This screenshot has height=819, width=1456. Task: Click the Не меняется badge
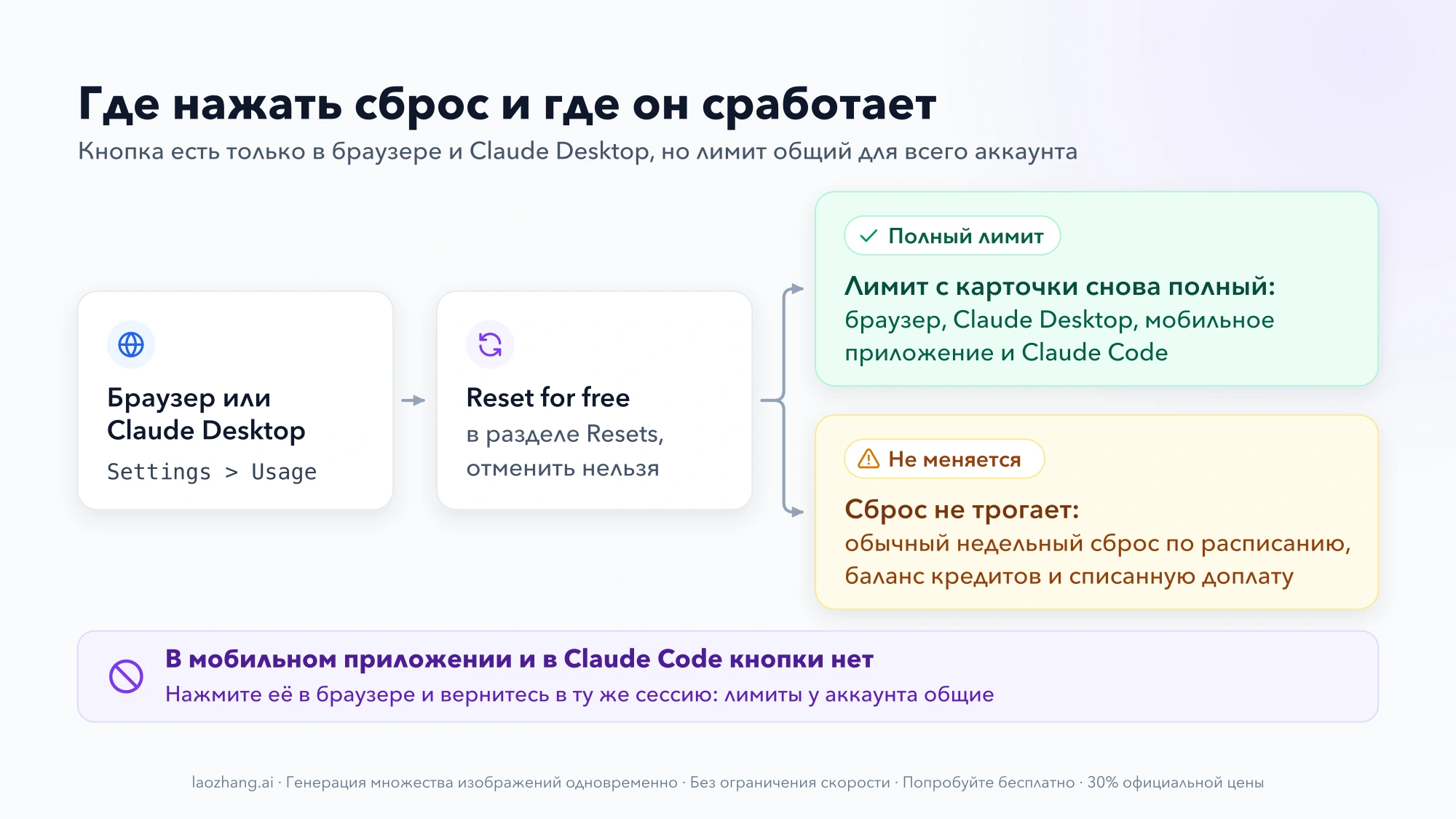[944, 459]
